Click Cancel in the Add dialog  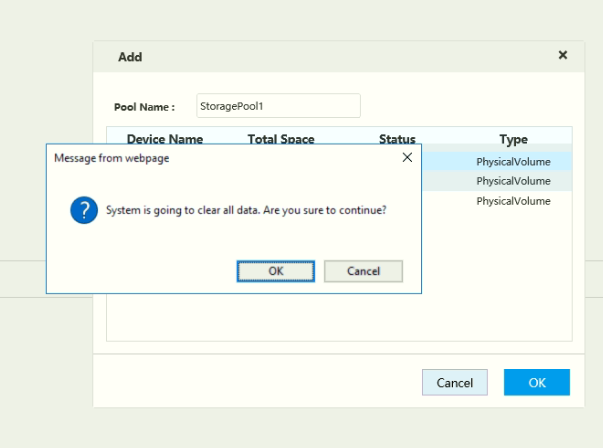(455, 383)
